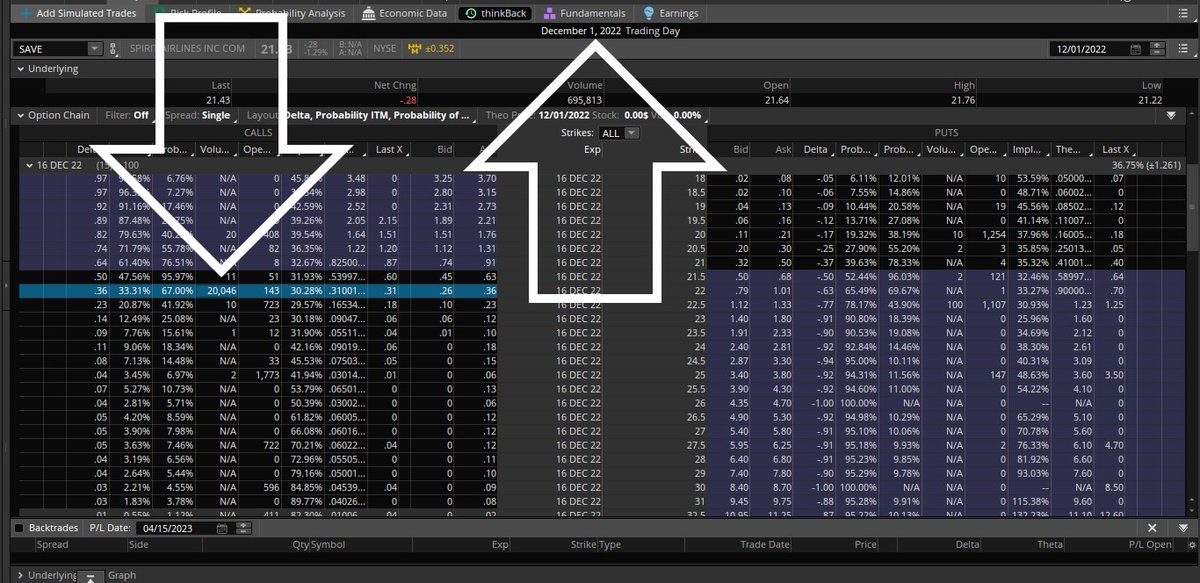The height and width of the screenshot is (583, 1200).
Task: Click the put Bid column header
Action: click(740, 149)
